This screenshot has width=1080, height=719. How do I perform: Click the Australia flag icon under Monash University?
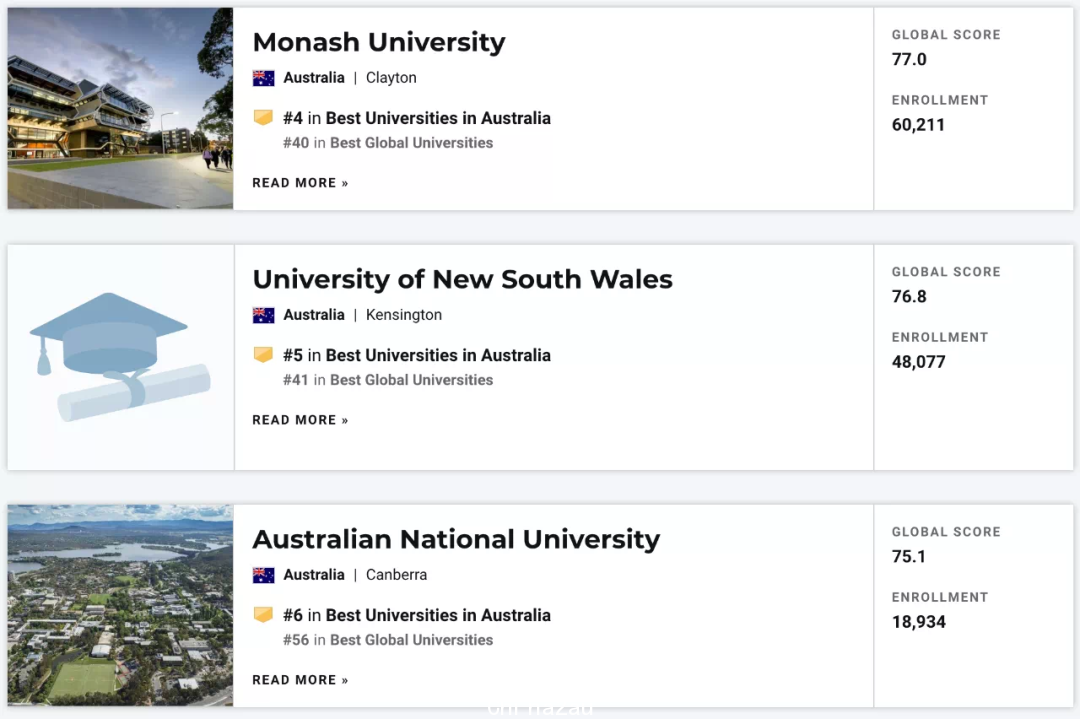[x=263, y=78]
